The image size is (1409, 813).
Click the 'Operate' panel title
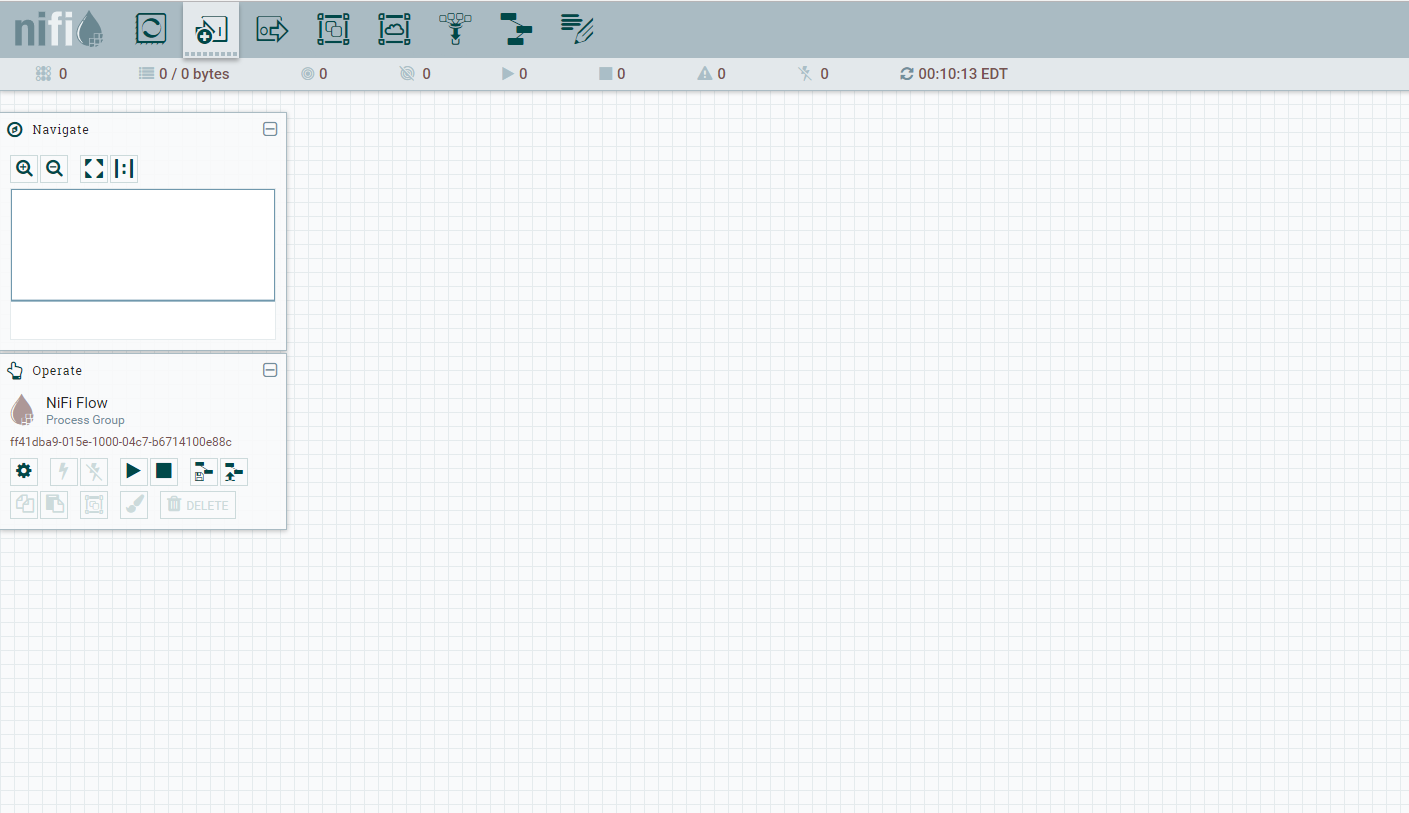click(57, 371)
